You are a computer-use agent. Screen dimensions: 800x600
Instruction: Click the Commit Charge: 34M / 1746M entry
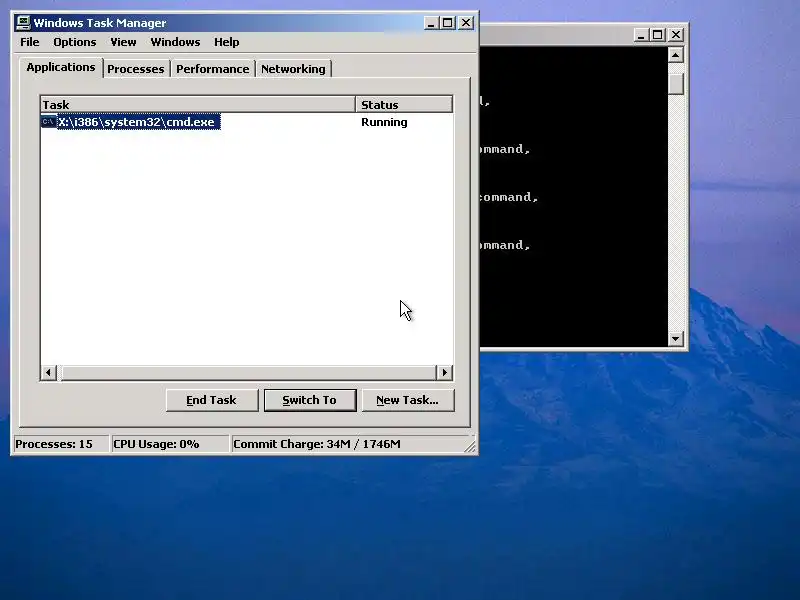(x=347, y=444)
